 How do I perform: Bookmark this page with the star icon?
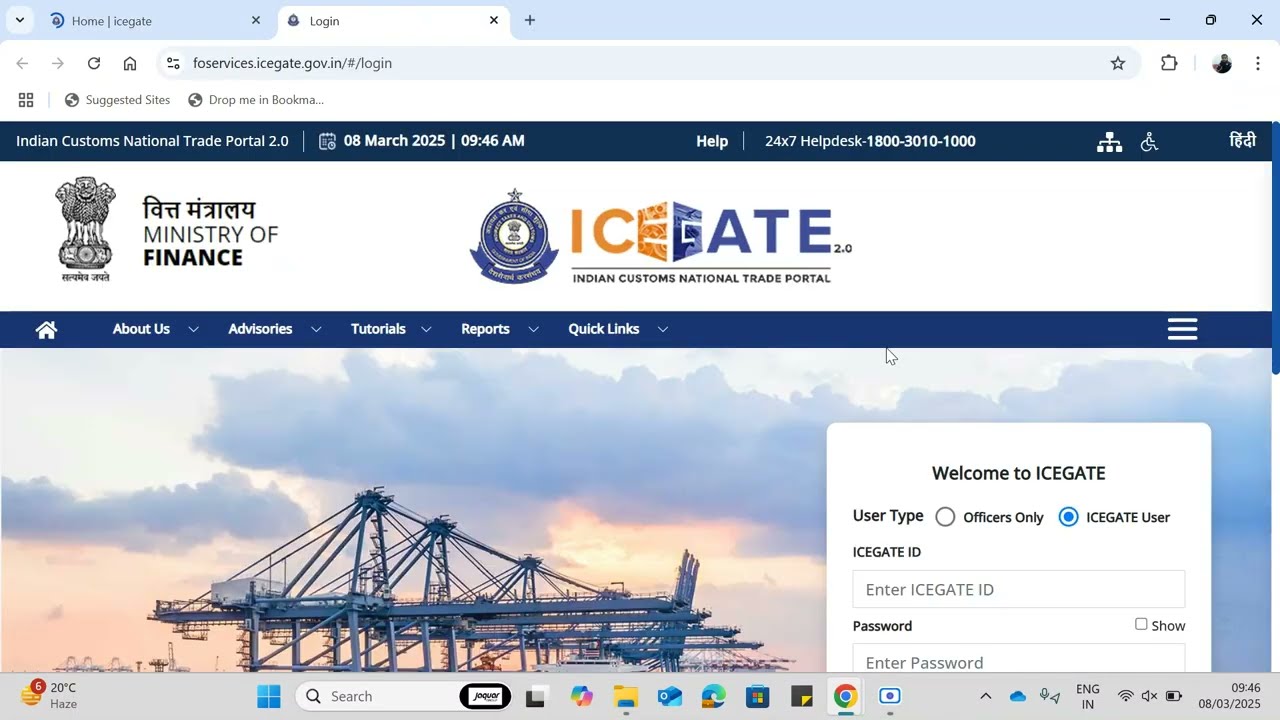click(x=1118, y=63)
